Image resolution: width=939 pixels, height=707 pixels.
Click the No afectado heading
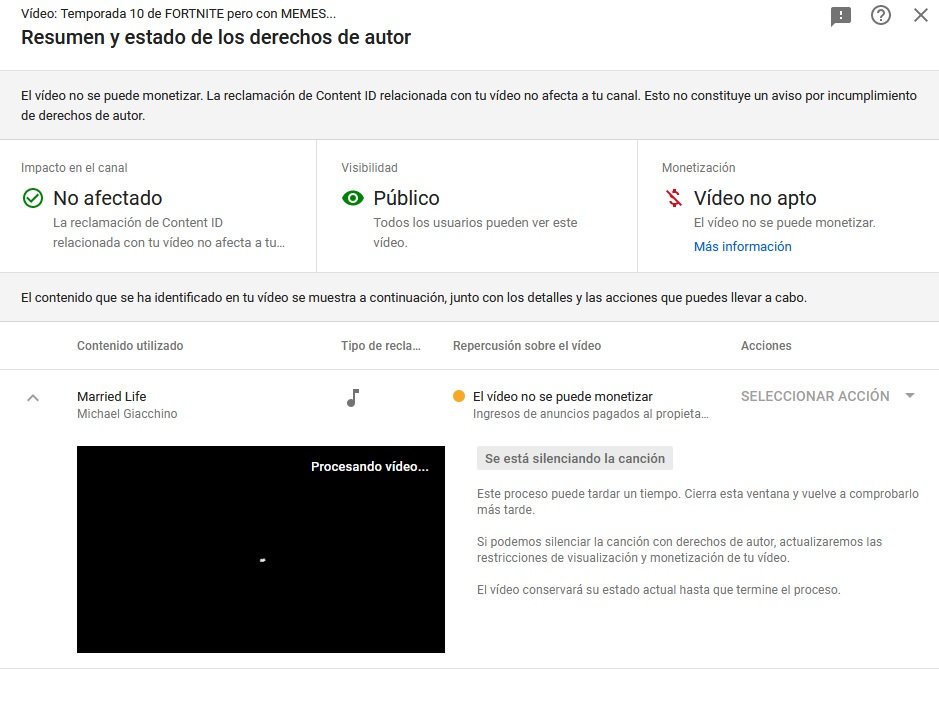108,198
